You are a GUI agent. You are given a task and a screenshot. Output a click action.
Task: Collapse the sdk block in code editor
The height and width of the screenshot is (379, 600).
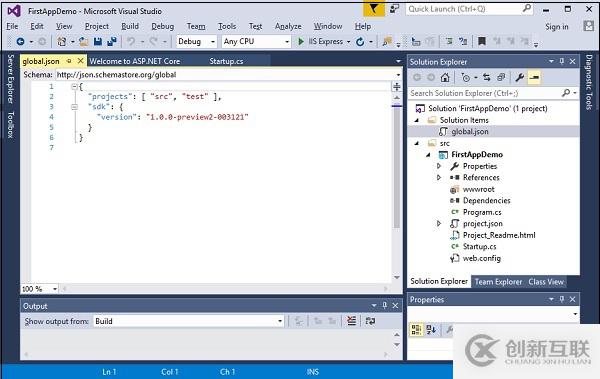coord(74,107)
